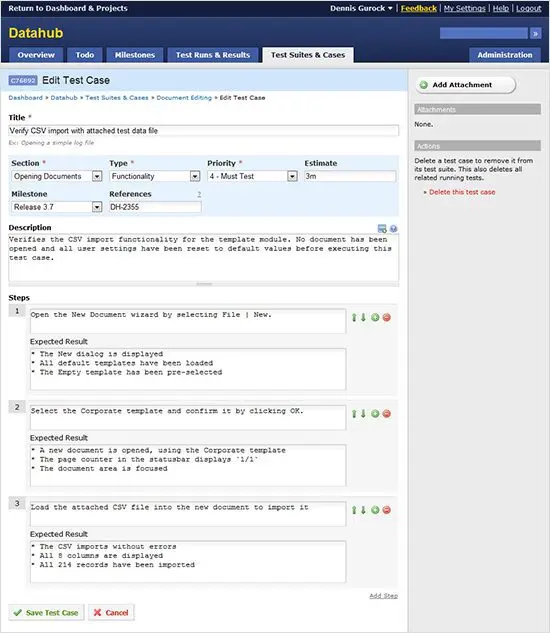The image size is (550, 633).
Task: Click Test Suites & Cases breadcrumb link
Action: pos(117,98)
